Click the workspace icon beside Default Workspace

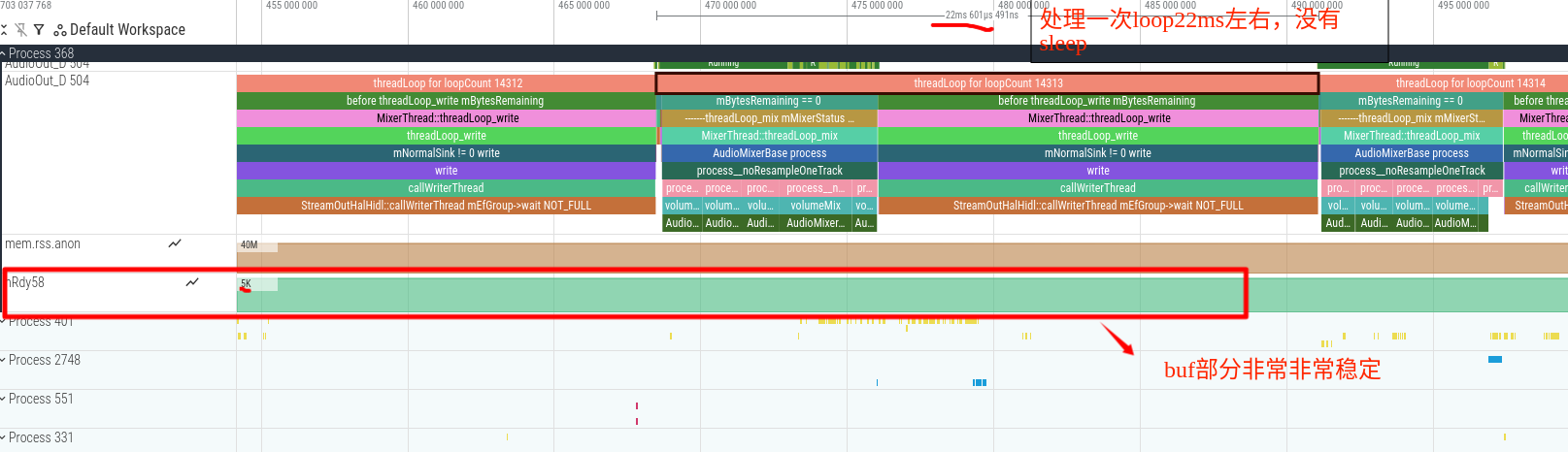tap(60, 30)
